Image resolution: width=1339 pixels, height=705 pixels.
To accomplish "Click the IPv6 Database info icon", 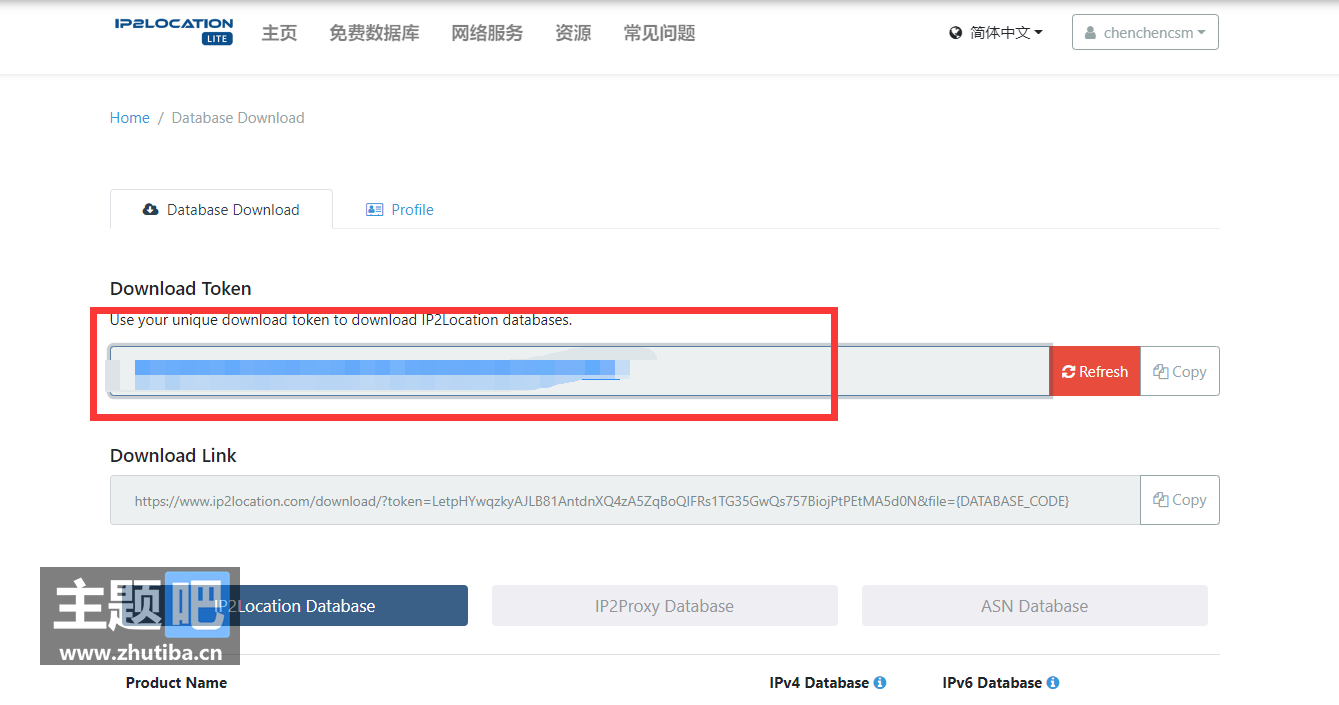I will tap(1053, 683).
